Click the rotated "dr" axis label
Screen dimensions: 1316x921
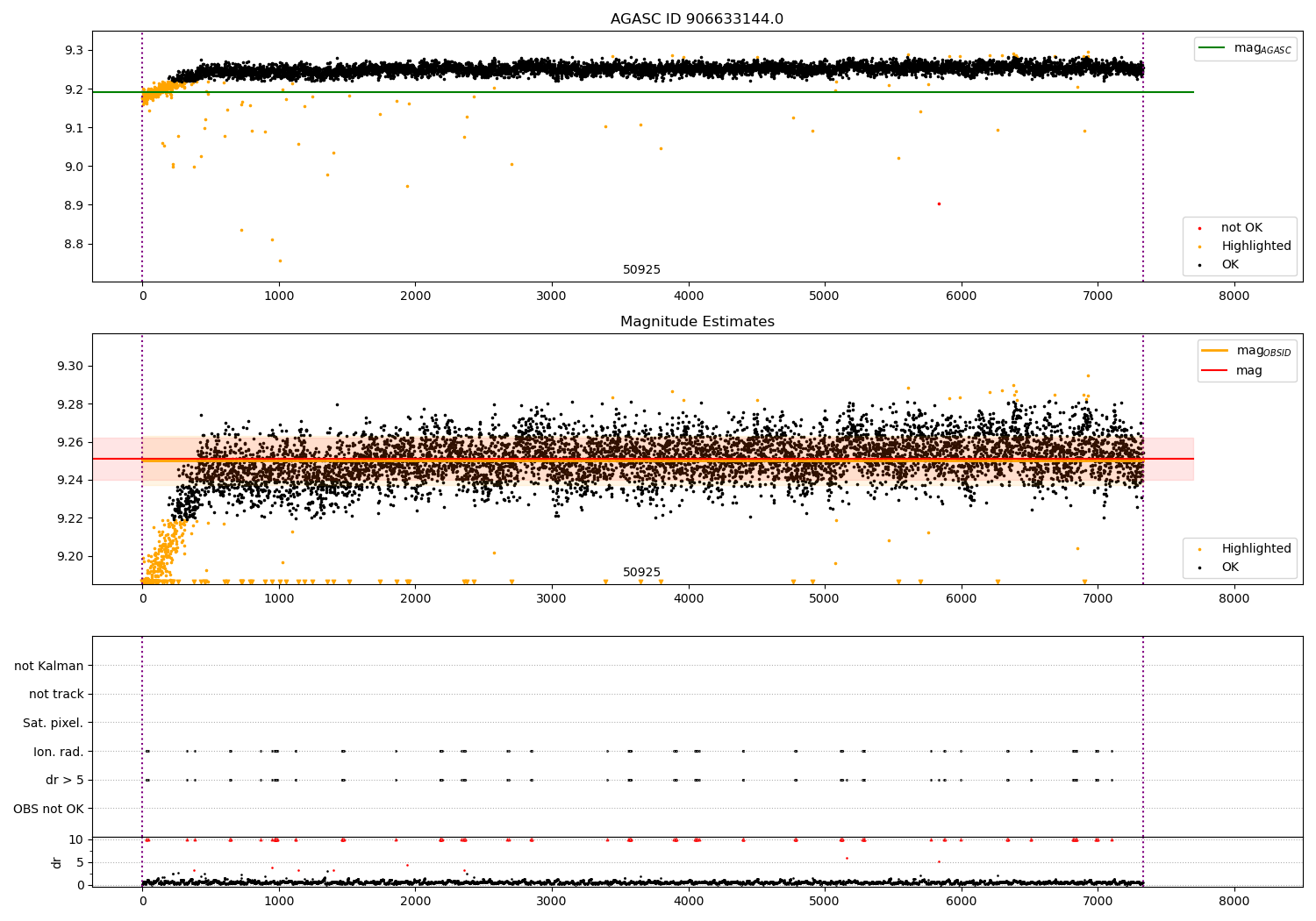[x=57, y=862]
